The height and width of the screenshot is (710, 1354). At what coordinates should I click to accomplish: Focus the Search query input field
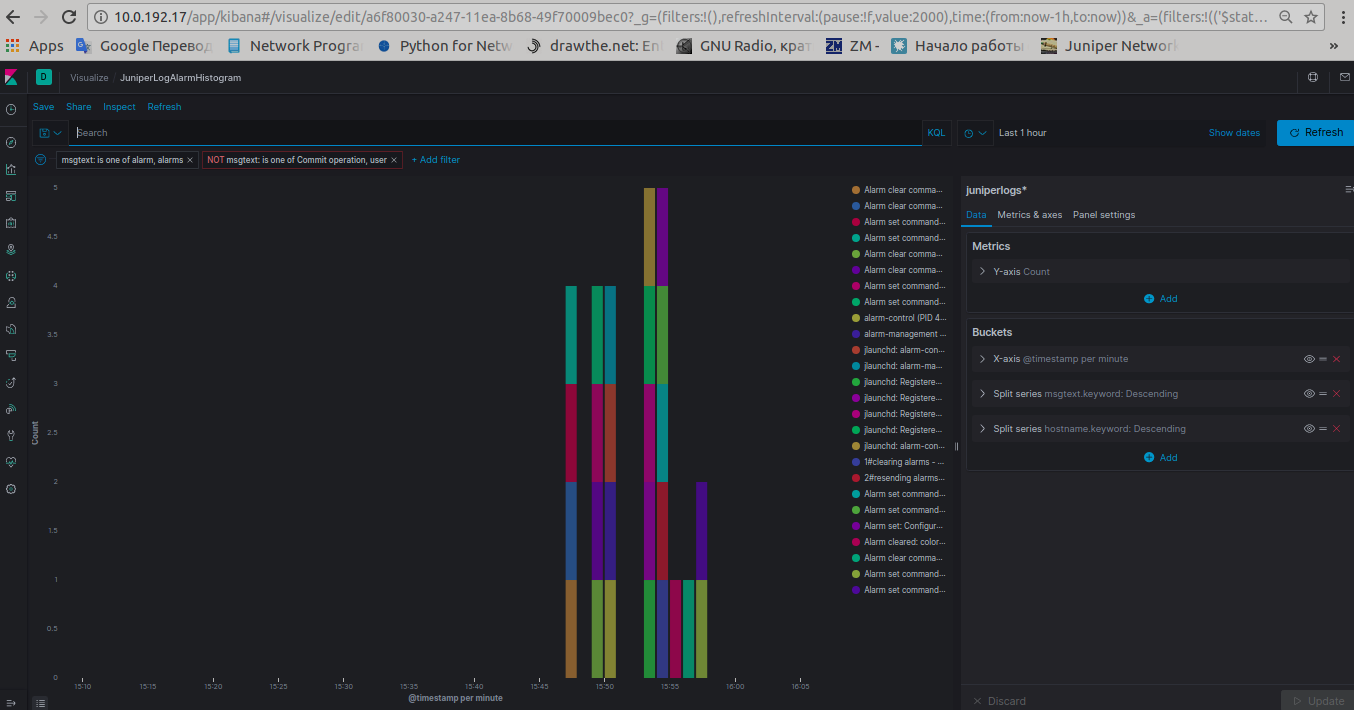tap(495, 133)
